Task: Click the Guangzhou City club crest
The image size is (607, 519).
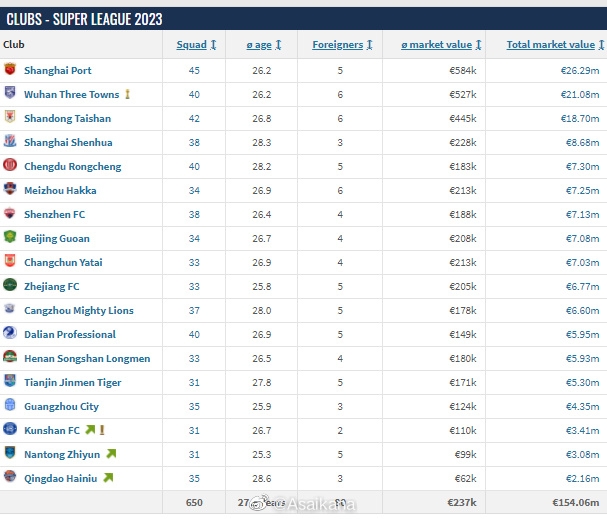Action: click(10, 405)
